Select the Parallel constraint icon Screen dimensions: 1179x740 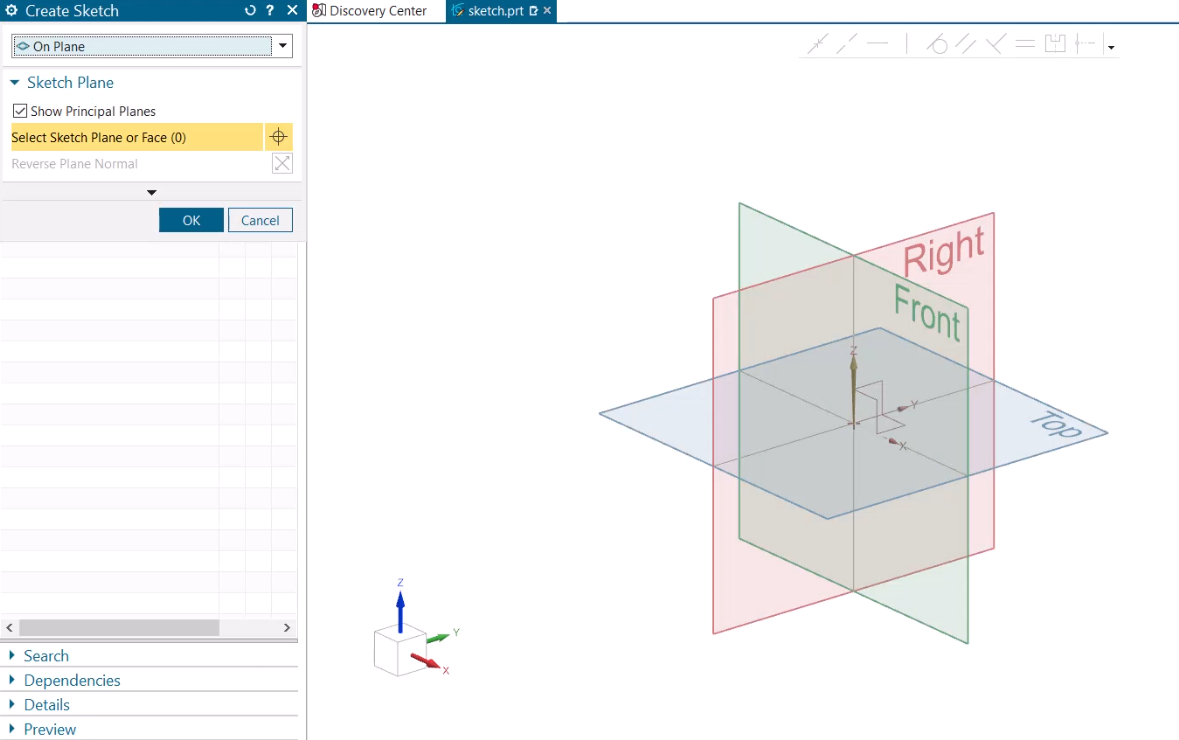click(x=964, y=43)
